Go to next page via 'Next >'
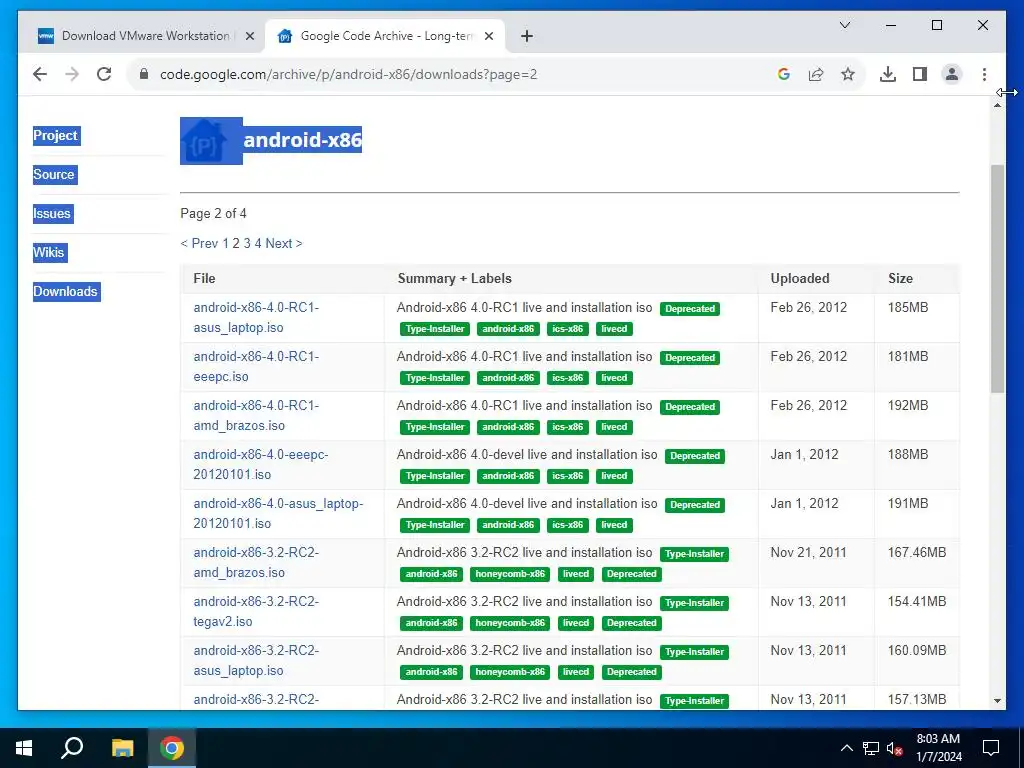The width and height of the screenshot is (1024, 768). click(283, 243)
